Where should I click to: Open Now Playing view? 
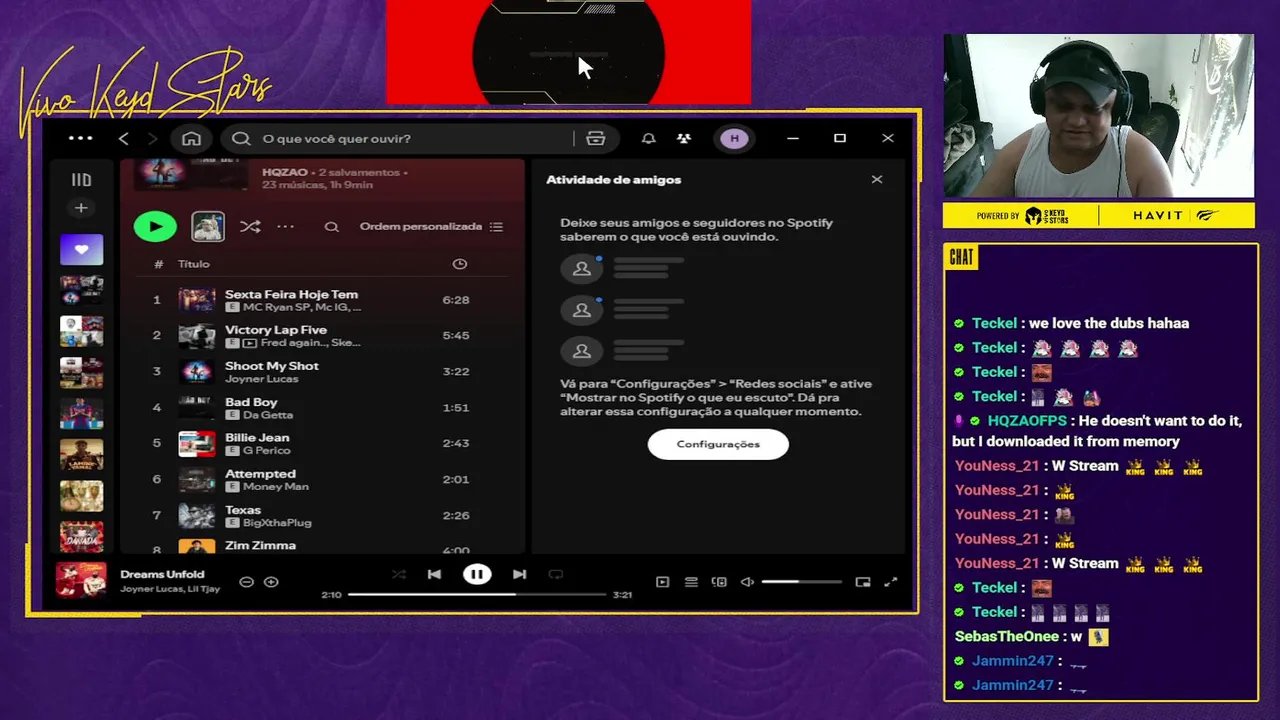662,582
